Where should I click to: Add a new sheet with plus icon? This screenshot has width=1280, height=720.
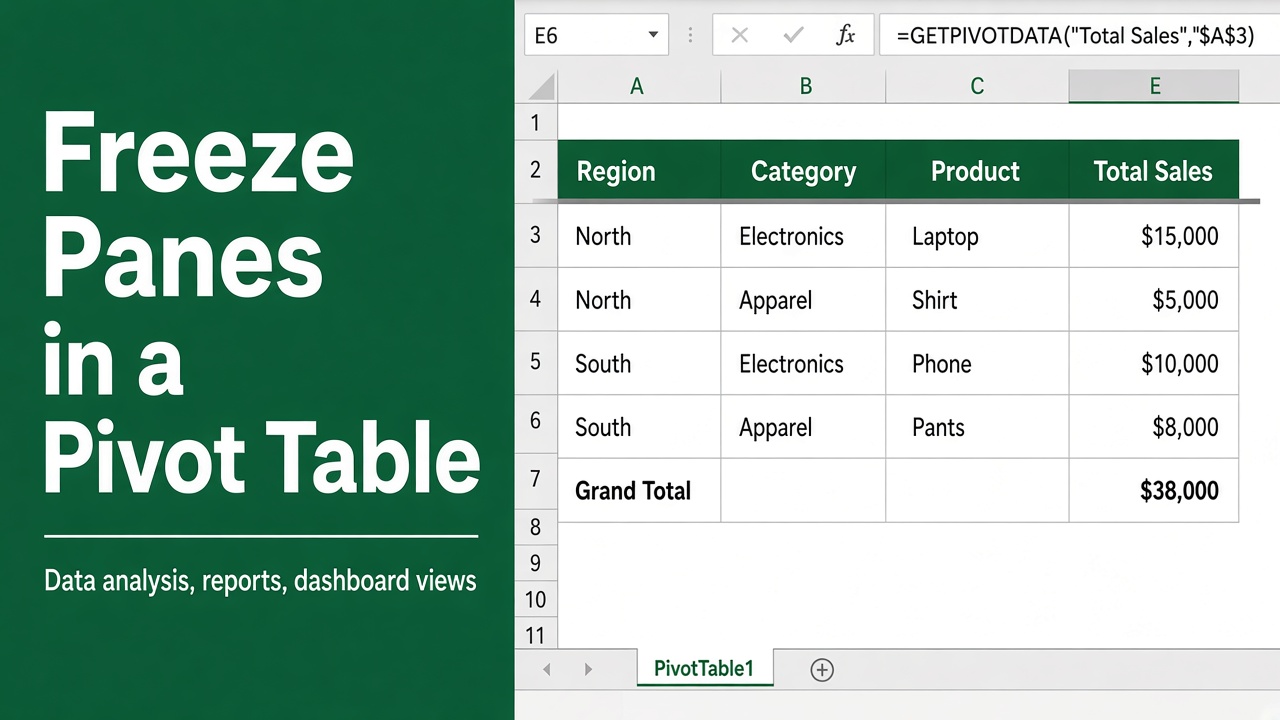click(x=822, y=670)
